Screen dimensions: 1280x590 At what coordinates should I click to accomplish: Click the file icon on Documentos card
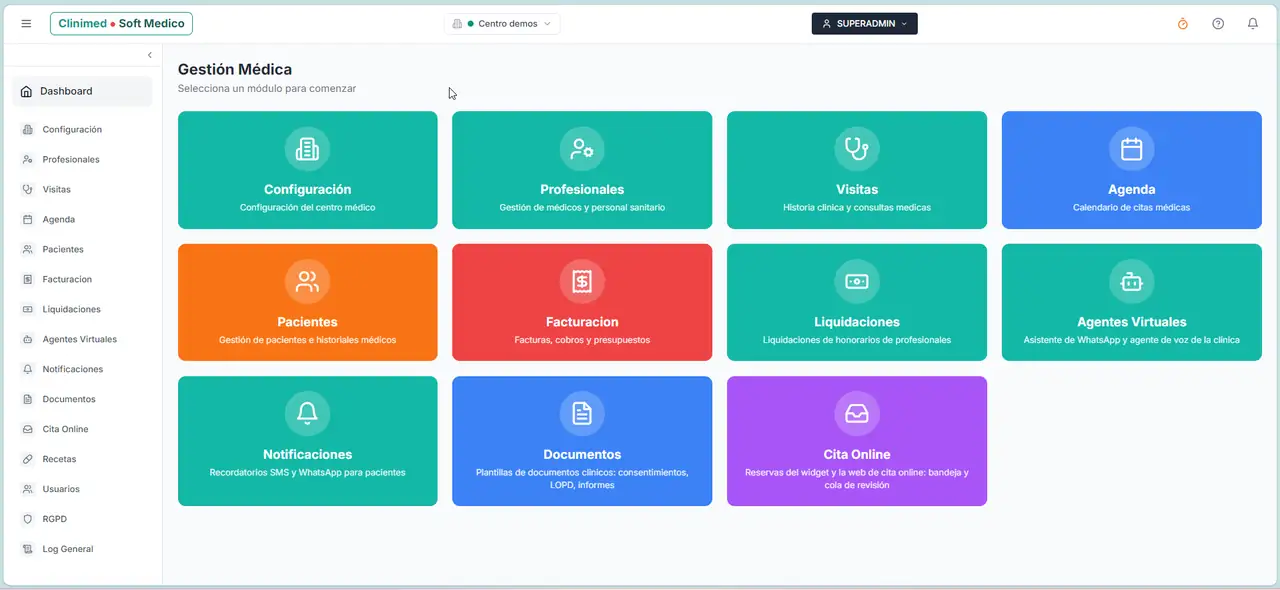pos(582,413)
